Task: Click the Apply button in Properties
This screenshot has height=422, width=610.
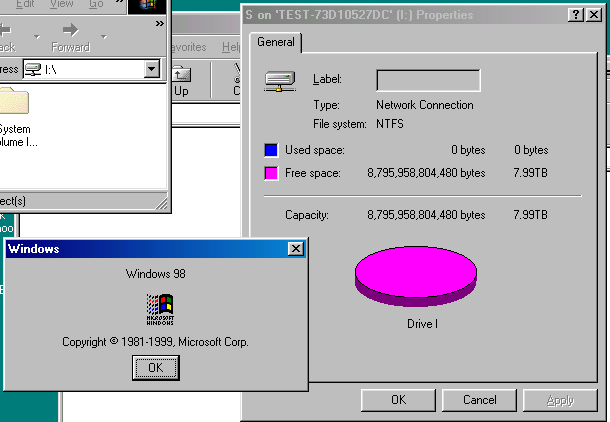Action: pos(560,400)
